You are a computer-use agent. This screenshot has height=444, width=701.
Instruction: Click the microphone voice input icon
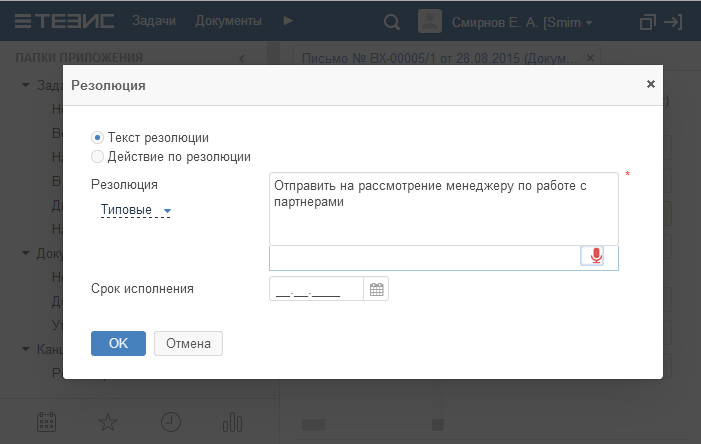tap(596, 256)
